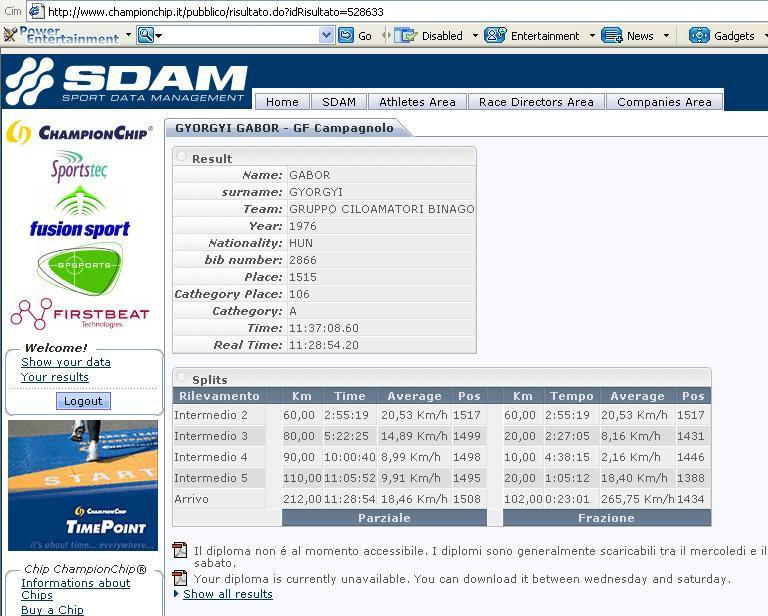Screen dimensions: 768x616
Task: Click the Firstbeat Technologies sponsor logo
Action: point(80,314)
